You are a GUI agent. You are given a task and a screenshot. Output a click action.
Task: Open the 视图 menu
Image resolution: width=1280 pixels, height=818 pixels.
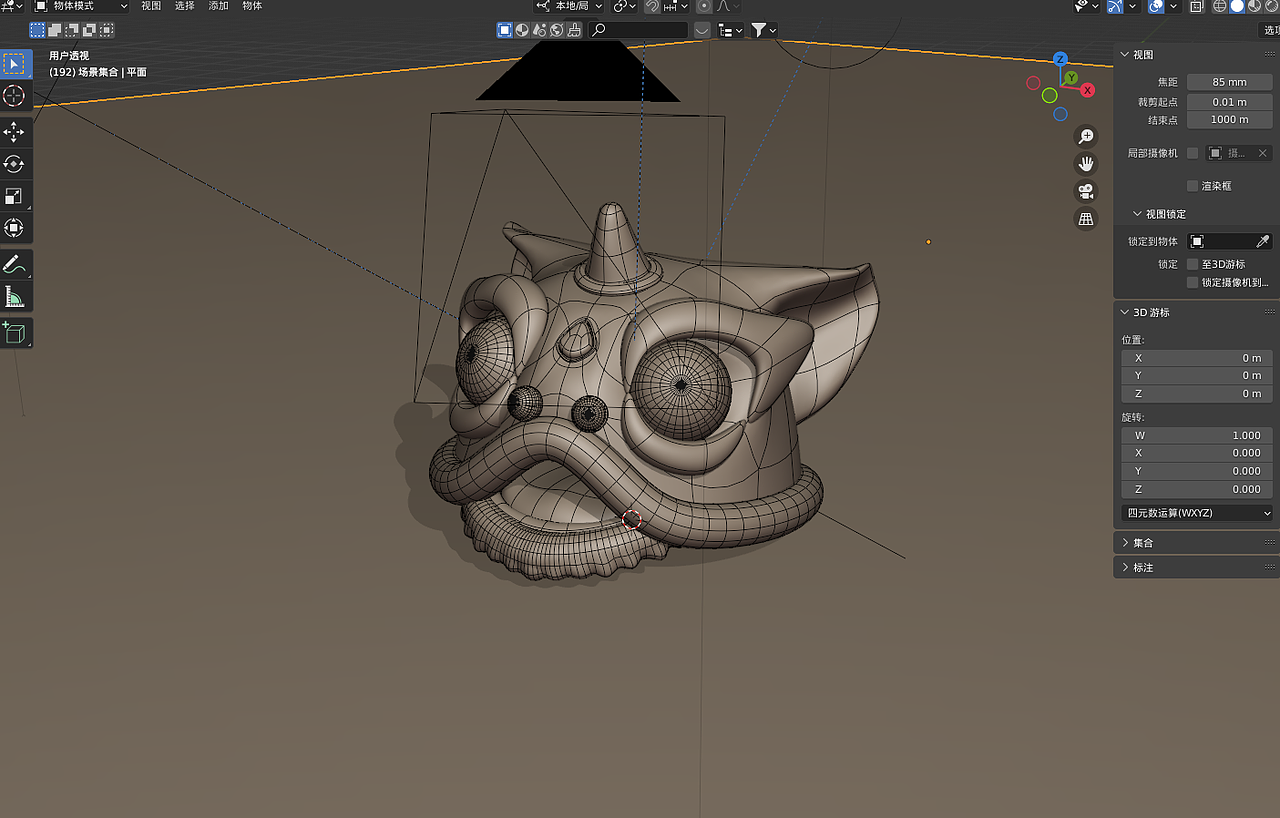click(x=151, y=6)
